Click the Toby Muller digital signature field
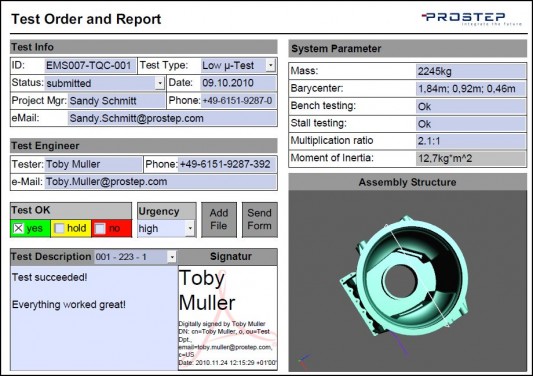Viewport: 533px width, 376px height. coord(227,318)
